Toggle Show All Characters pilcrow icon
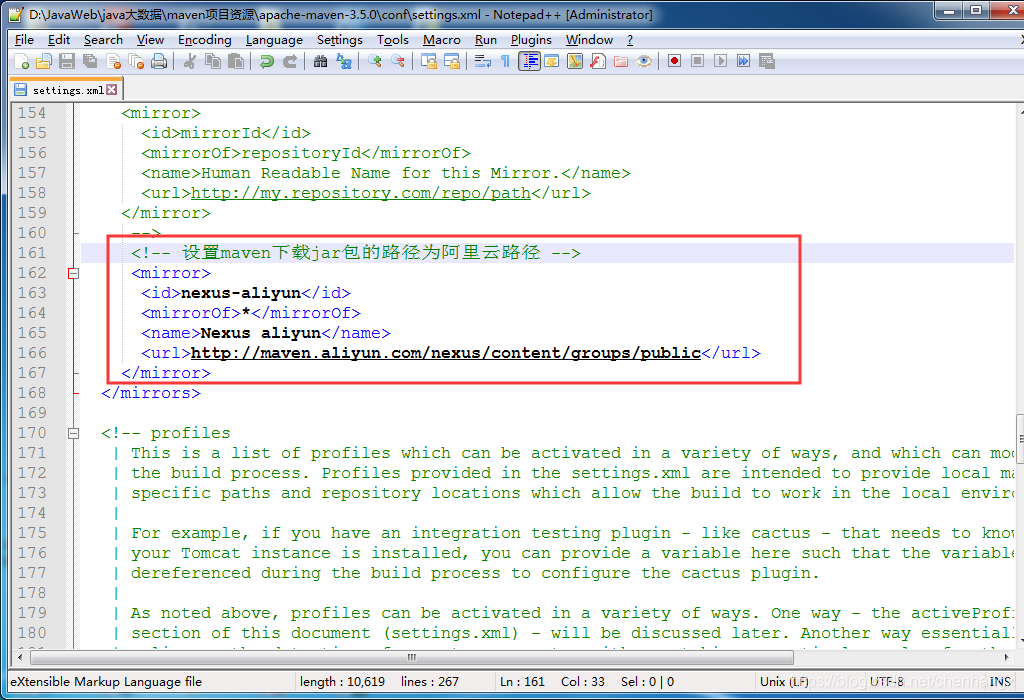Viewport: 1024px width, 700px height. (505, 61)
